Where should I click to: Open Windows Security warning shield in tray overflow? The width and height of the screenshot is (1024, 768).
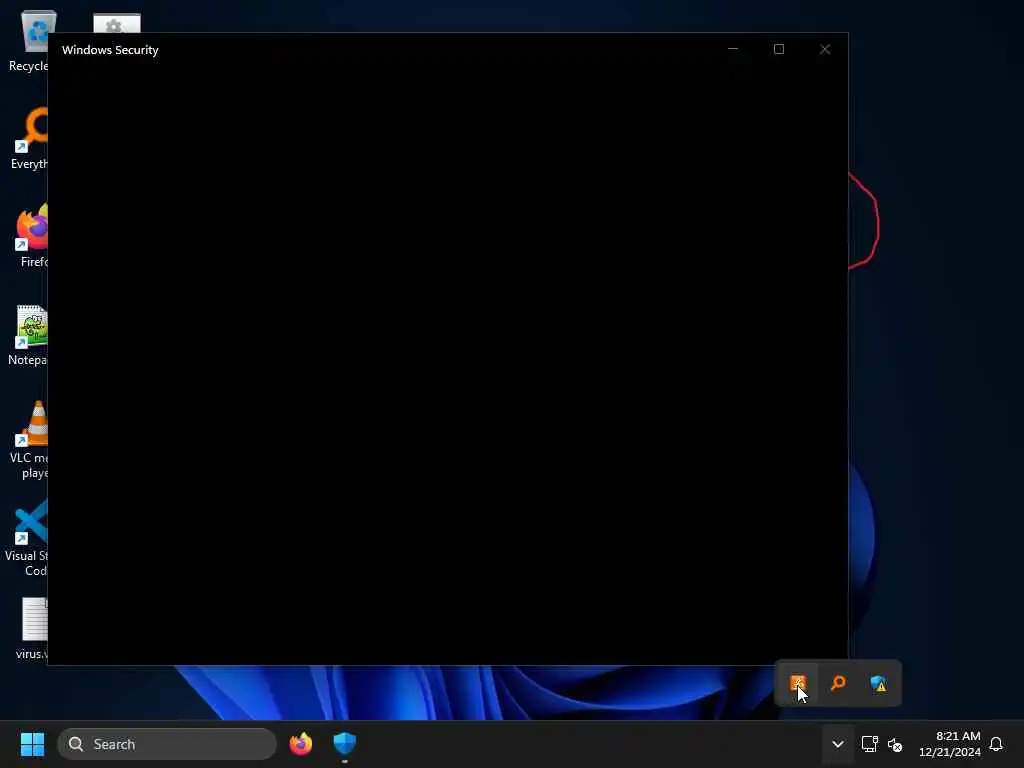coord(878,683)
